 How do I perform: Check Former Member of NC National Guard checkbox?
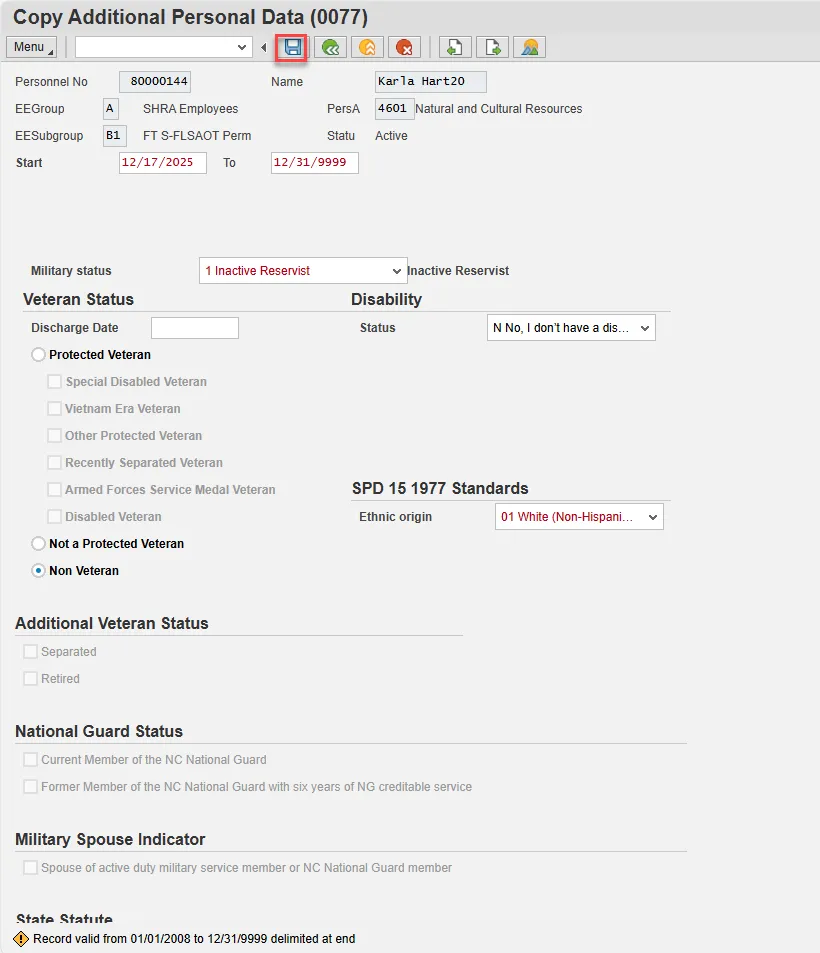(30, 786)
